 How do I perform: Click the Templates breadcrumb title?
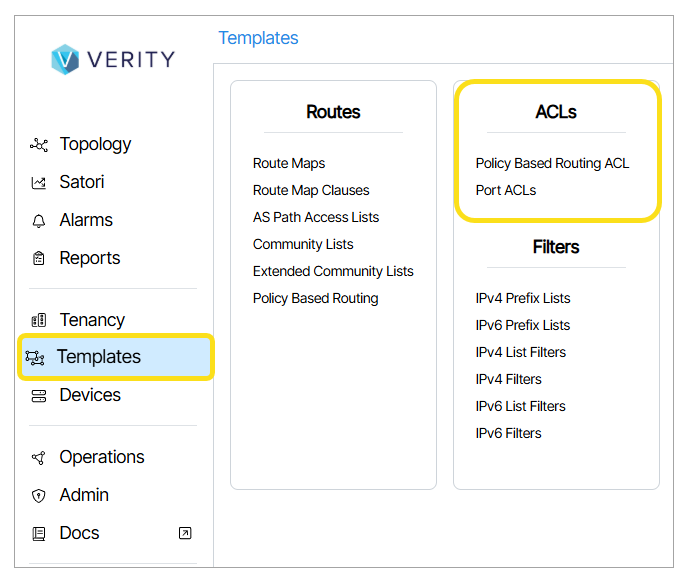point(258,38)
